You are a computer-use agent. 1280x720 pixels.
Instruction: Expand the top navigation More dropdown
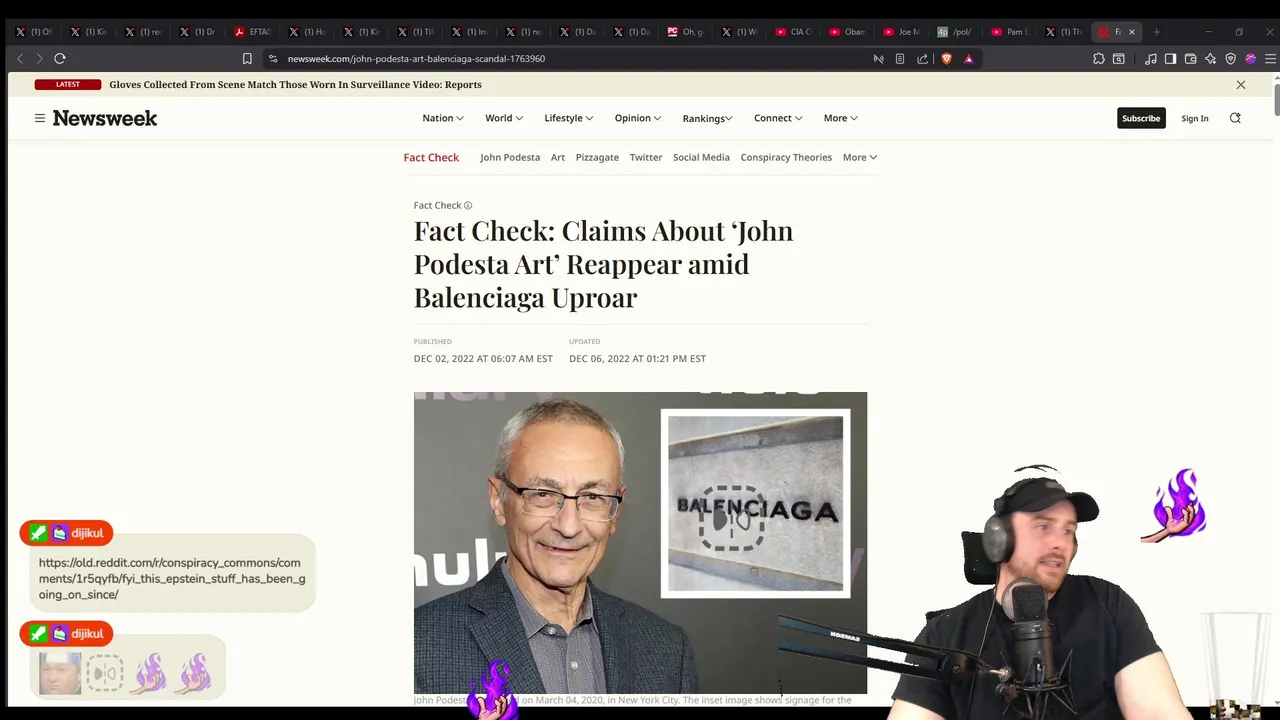pyautogui.click(x=840, y=118)
